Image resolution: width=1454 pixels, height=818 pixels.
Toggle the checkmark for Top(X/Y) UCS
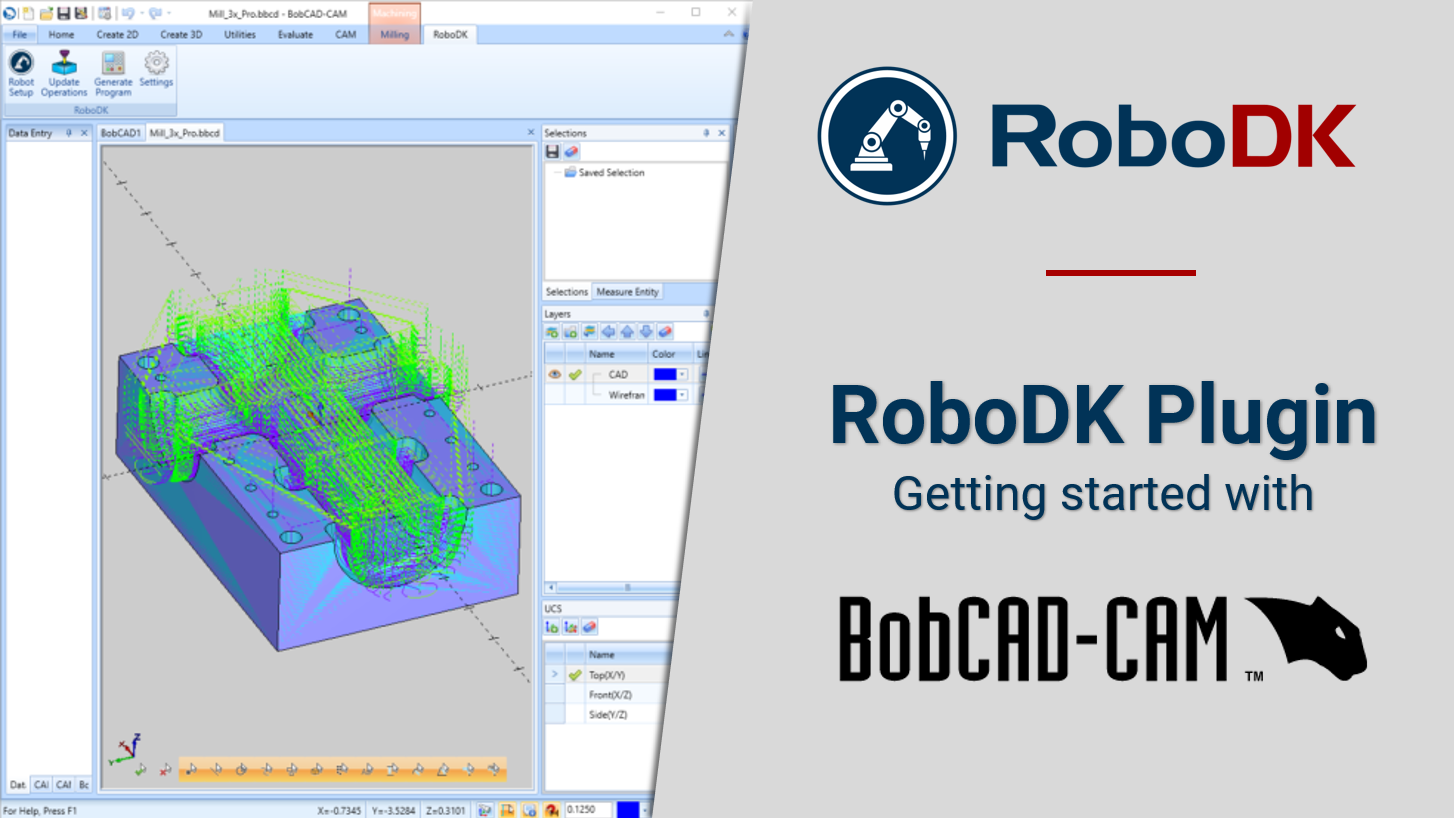pyautogui.click(x=575, y=675)
